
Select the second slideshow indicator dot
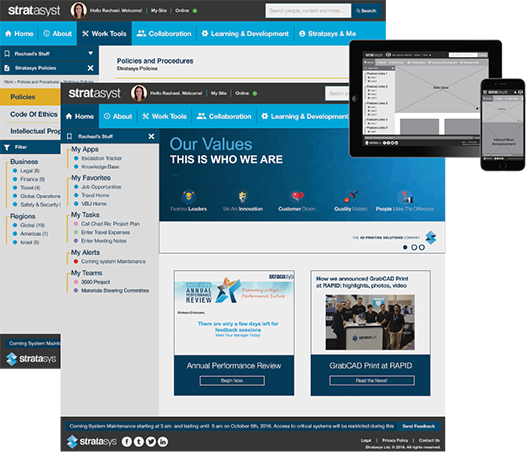[x=414, y=247]
